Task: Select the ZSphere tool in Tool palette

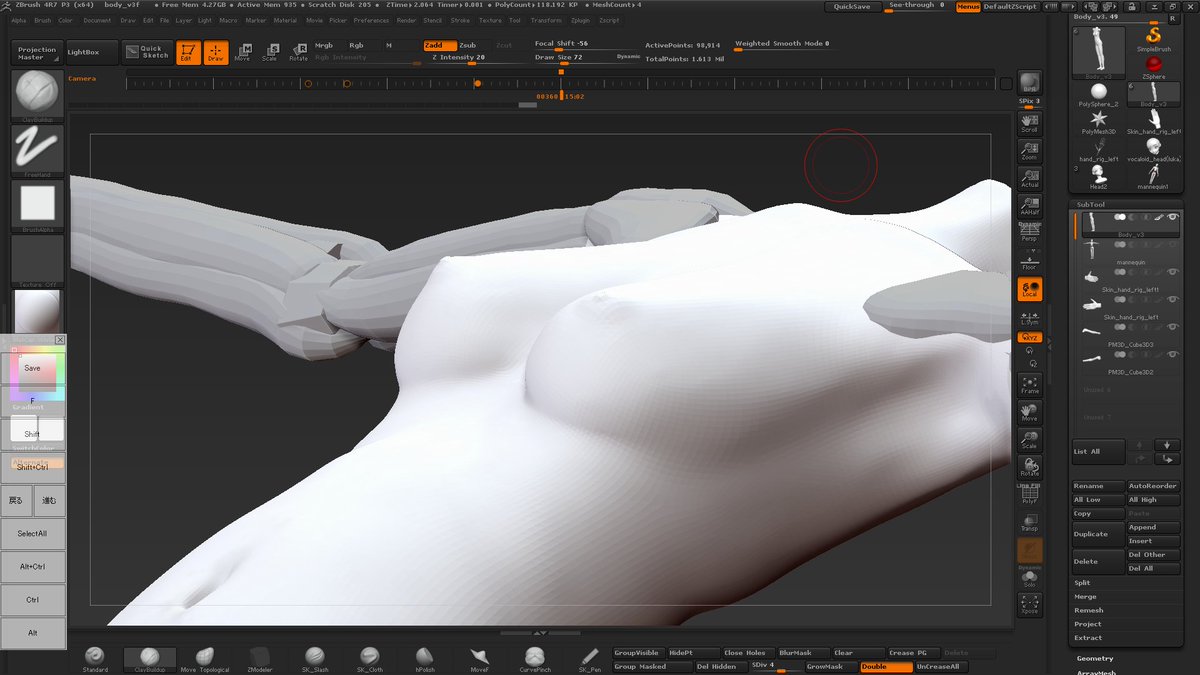Action: point(1153,67)
